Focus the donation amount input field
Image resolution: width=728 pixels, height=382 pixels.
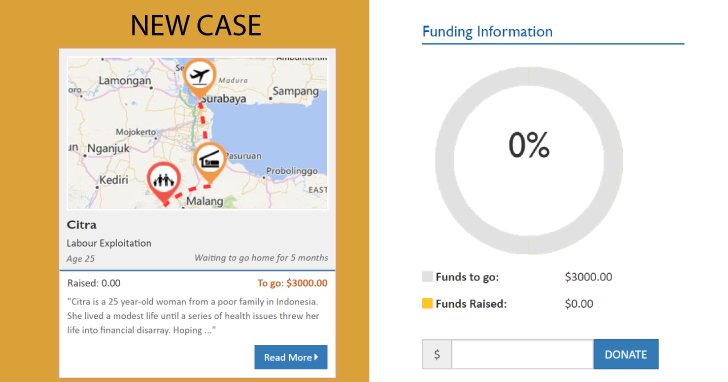tap(522, 354)
